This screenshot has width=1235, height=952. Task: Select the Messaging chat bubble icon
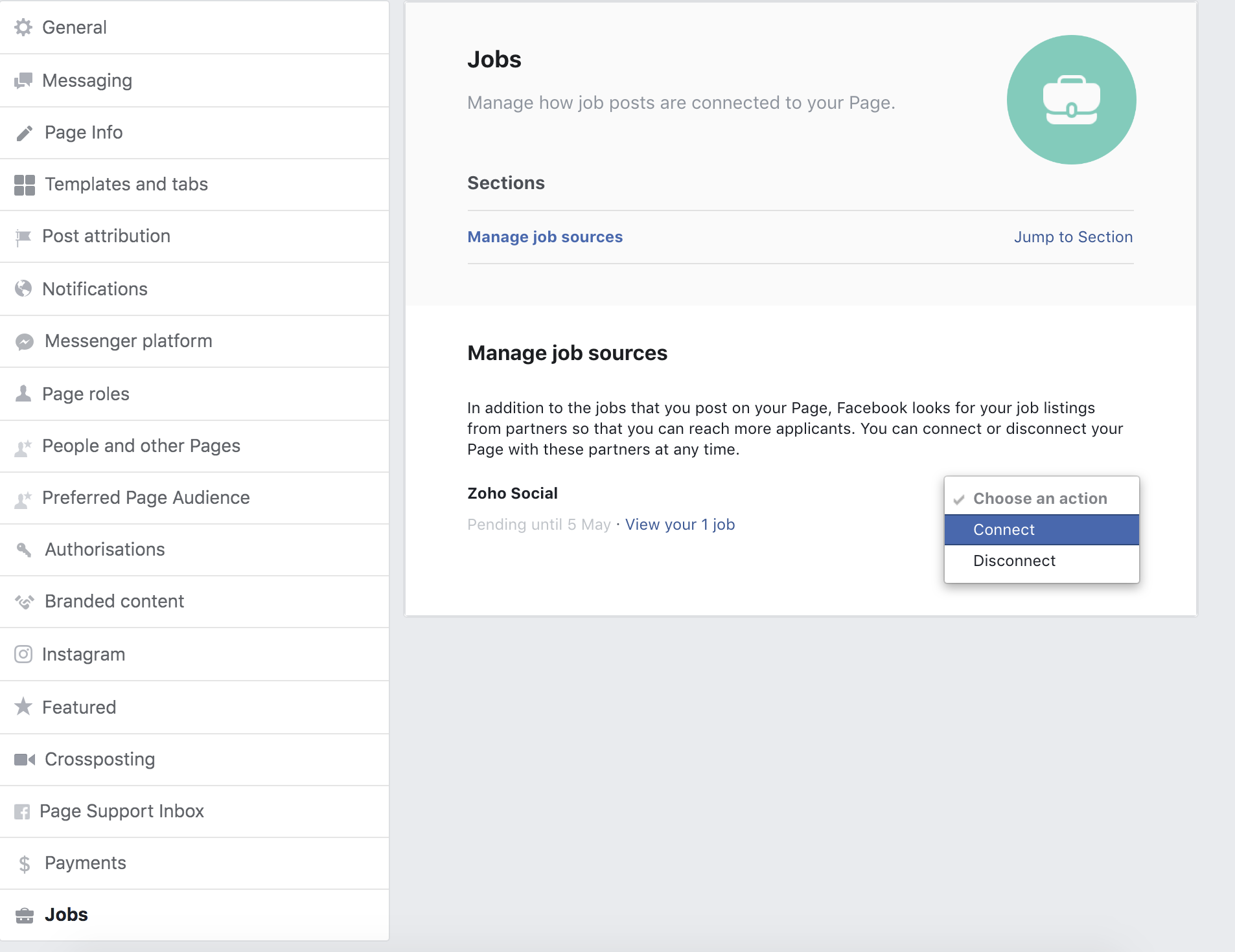(x=24, y=80)
